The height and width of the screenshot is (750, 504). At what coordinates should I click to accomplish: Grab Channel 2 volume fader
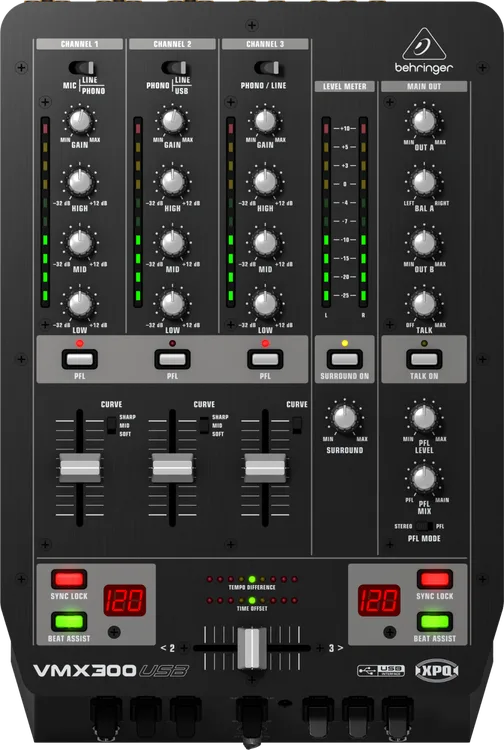click(173, 467)
